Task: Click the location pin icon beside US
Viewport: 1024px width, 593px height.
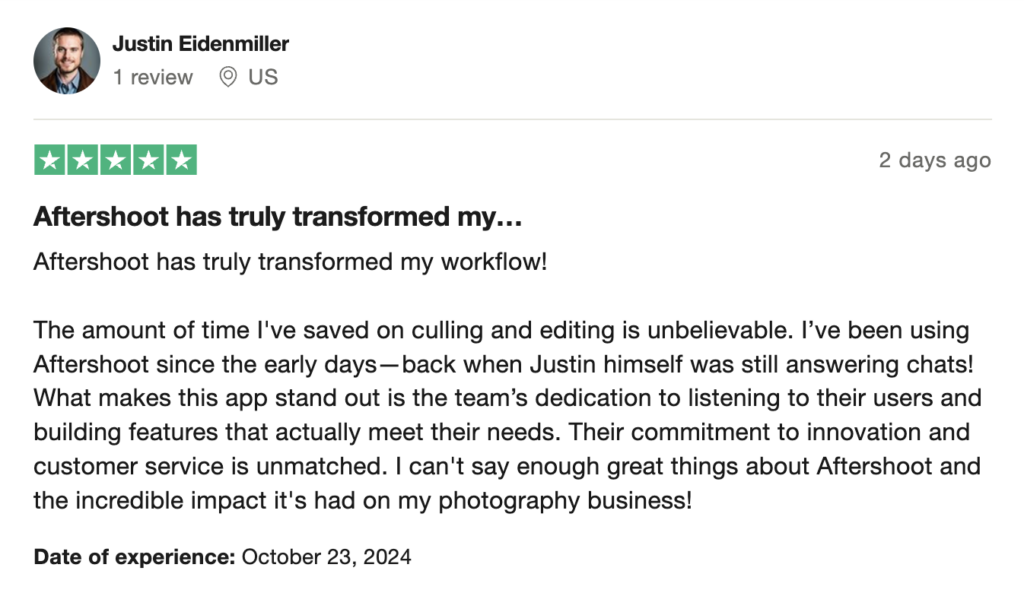Action: click(x=228, y=77)
